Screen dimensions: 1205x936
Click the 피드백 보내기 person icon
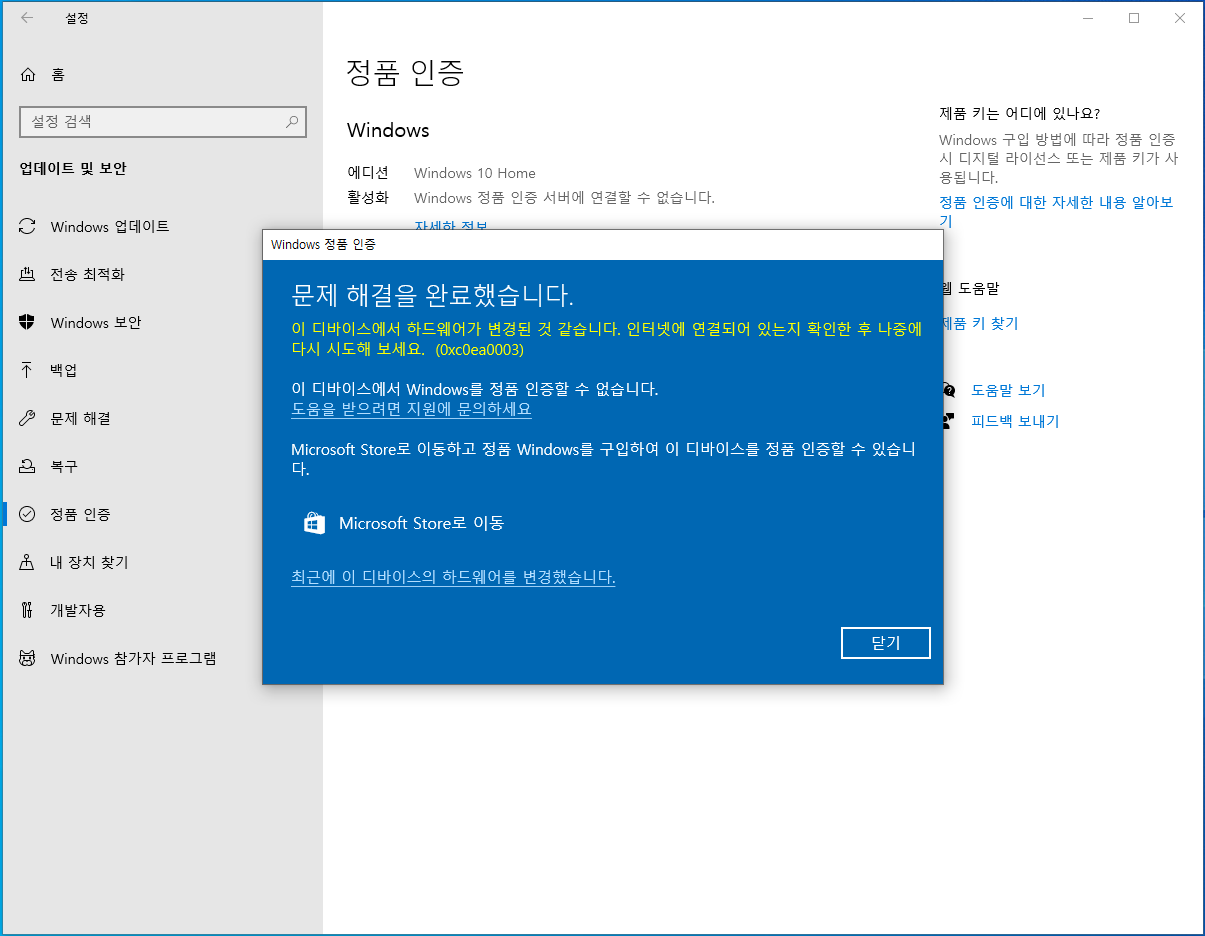point(949,421)
